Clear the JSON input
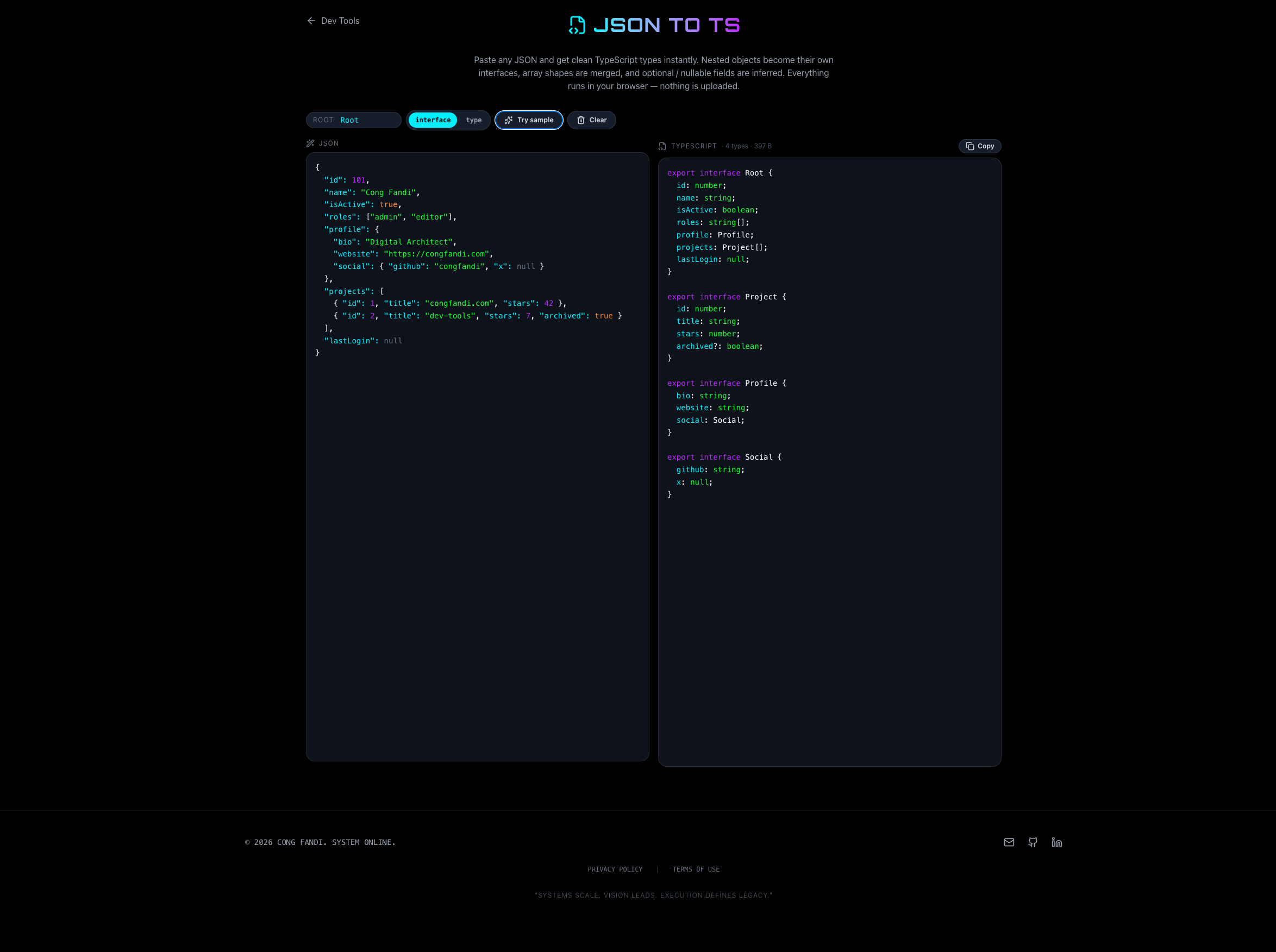 click(591, 120)
